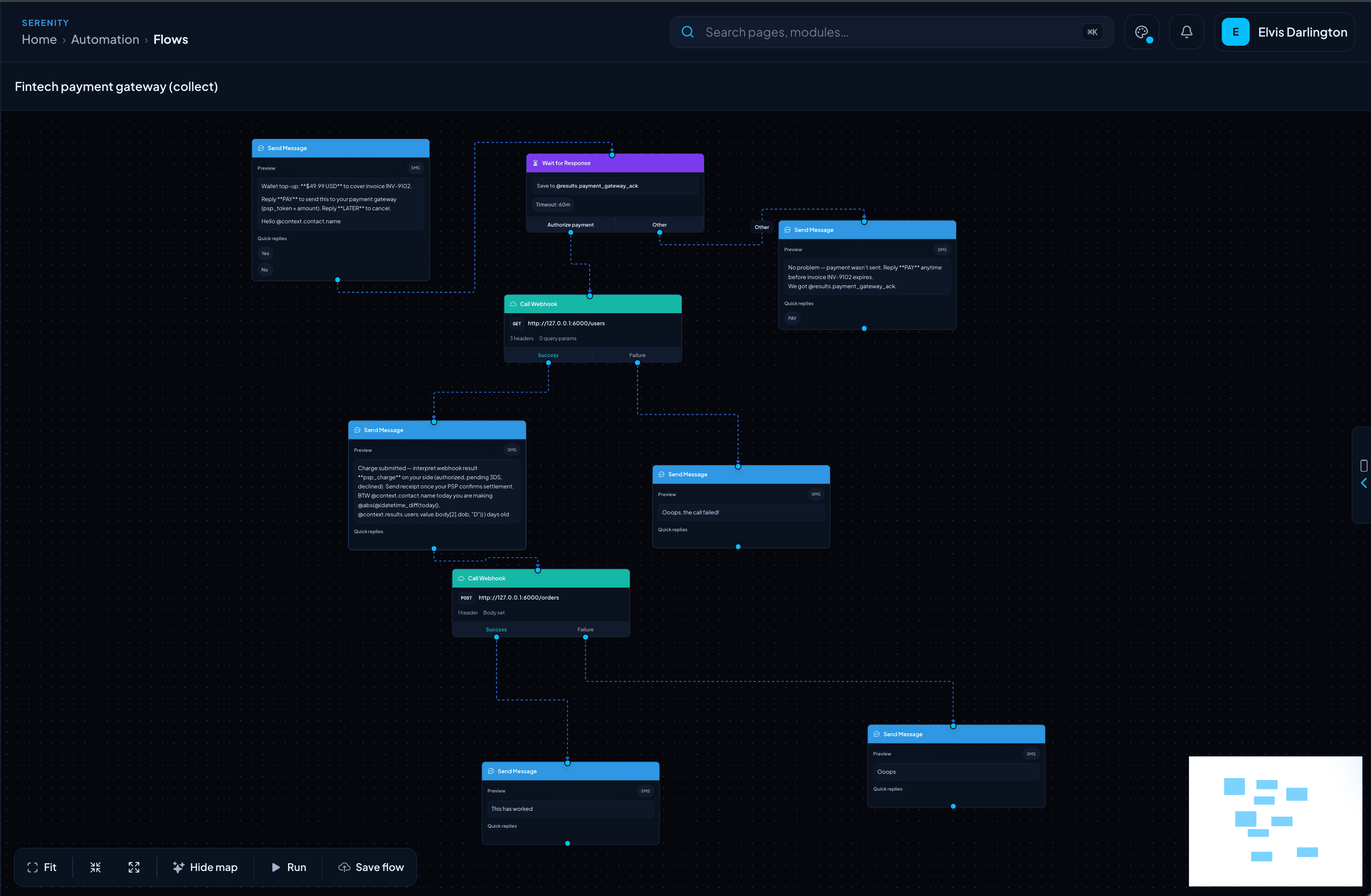This screenshot has width=1371, height=896.
Task: Click message icon on Ooops node
Action: click(x=876, y=734)
